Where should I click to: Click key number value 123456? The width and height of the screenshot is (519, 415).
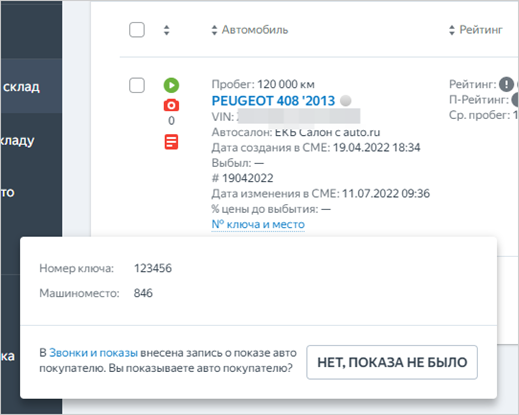click(x=153, y=268)
